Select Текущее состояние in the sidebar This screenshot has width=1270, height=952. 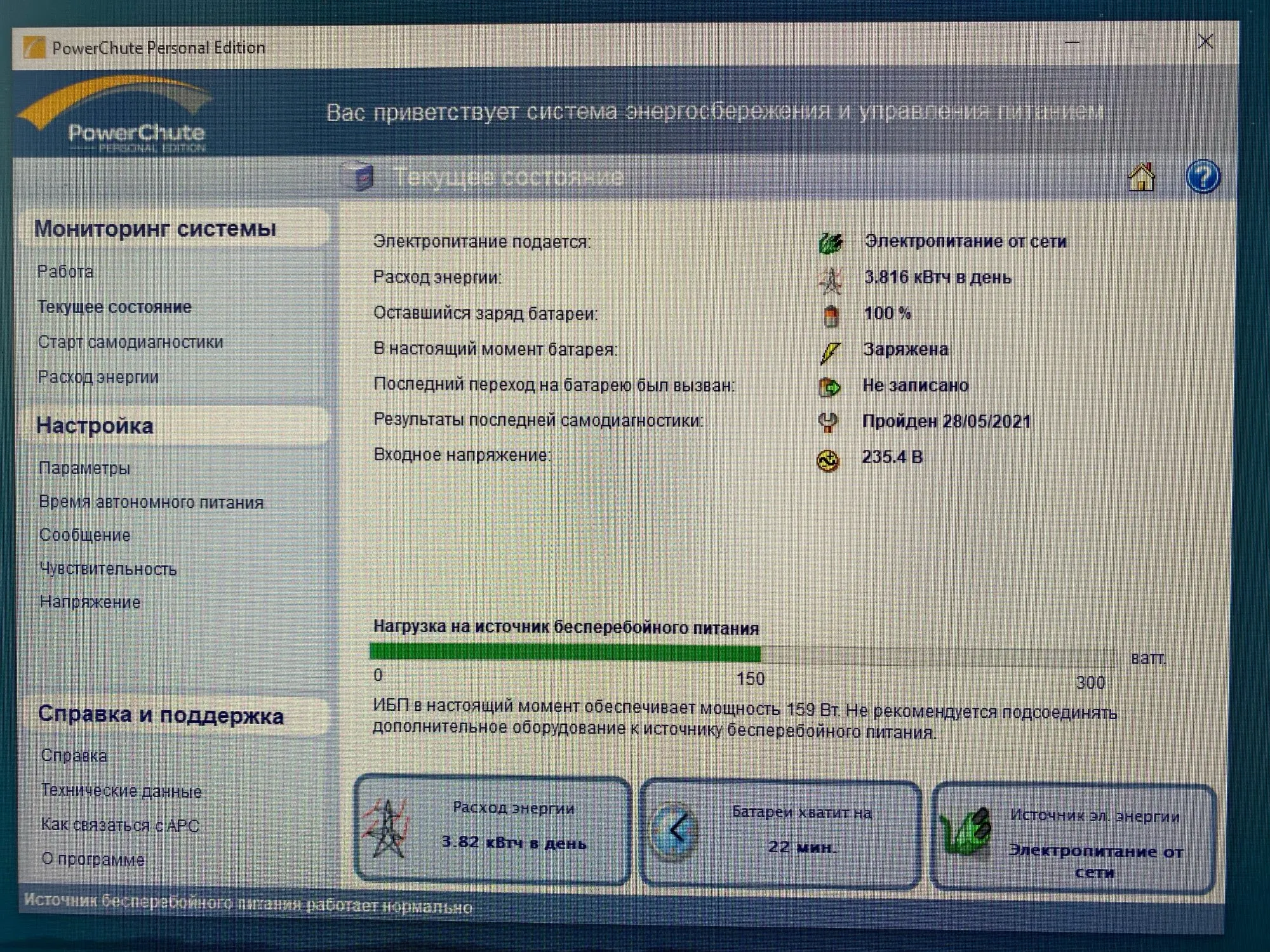[114, 307]
